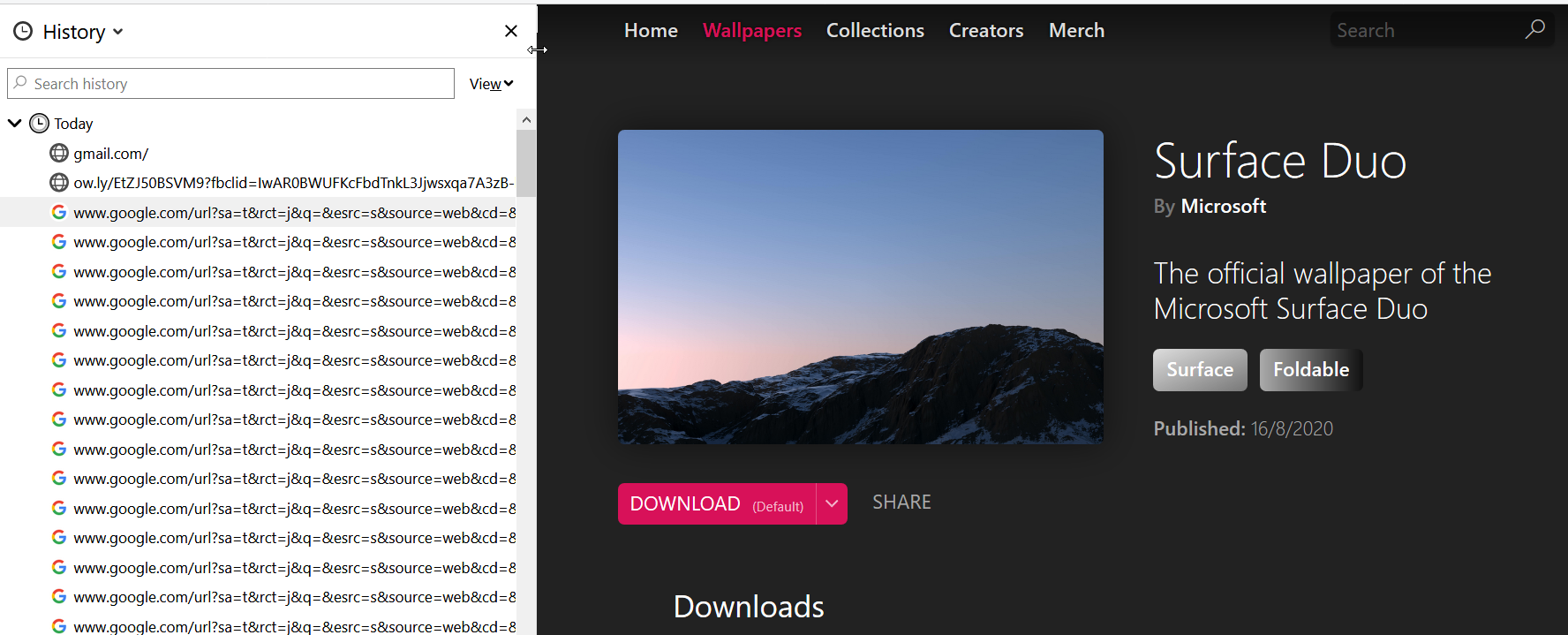Screen dimensions: 1568x635
Task: Open the highlighted www.google.com/url history entry
Action: coord(258,213)
